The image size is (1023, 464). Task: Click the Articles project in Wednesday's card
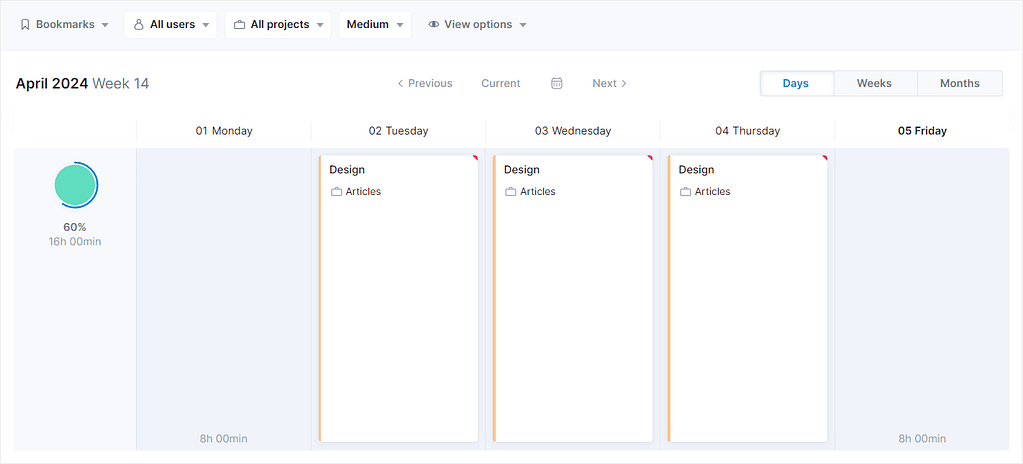click(538, 192)
